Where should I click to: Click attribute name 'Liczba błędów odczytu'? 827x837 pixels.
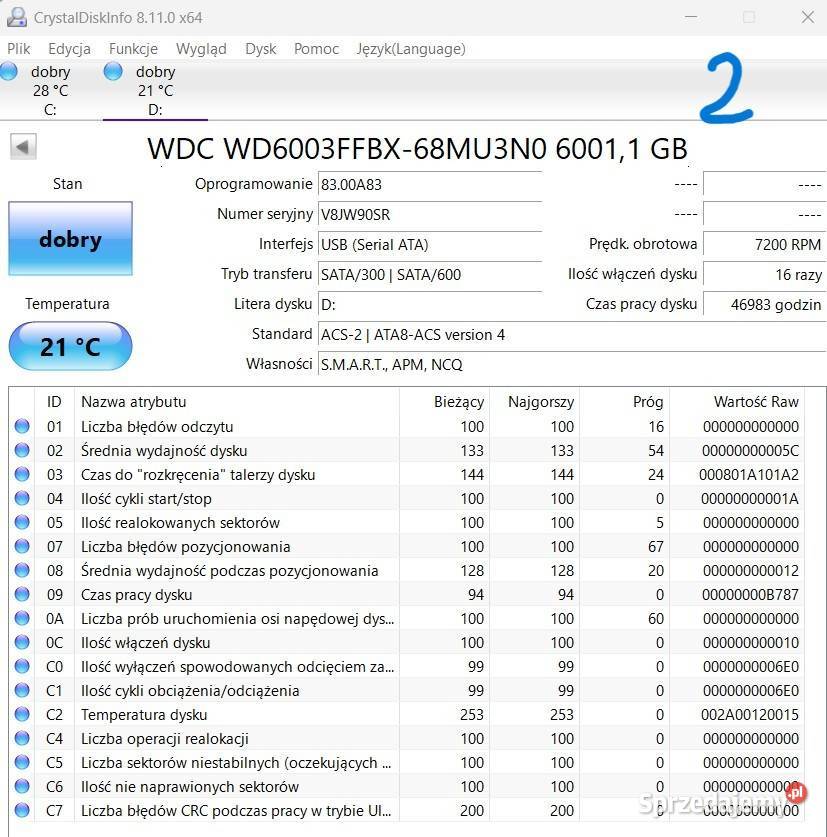[157, 427]
